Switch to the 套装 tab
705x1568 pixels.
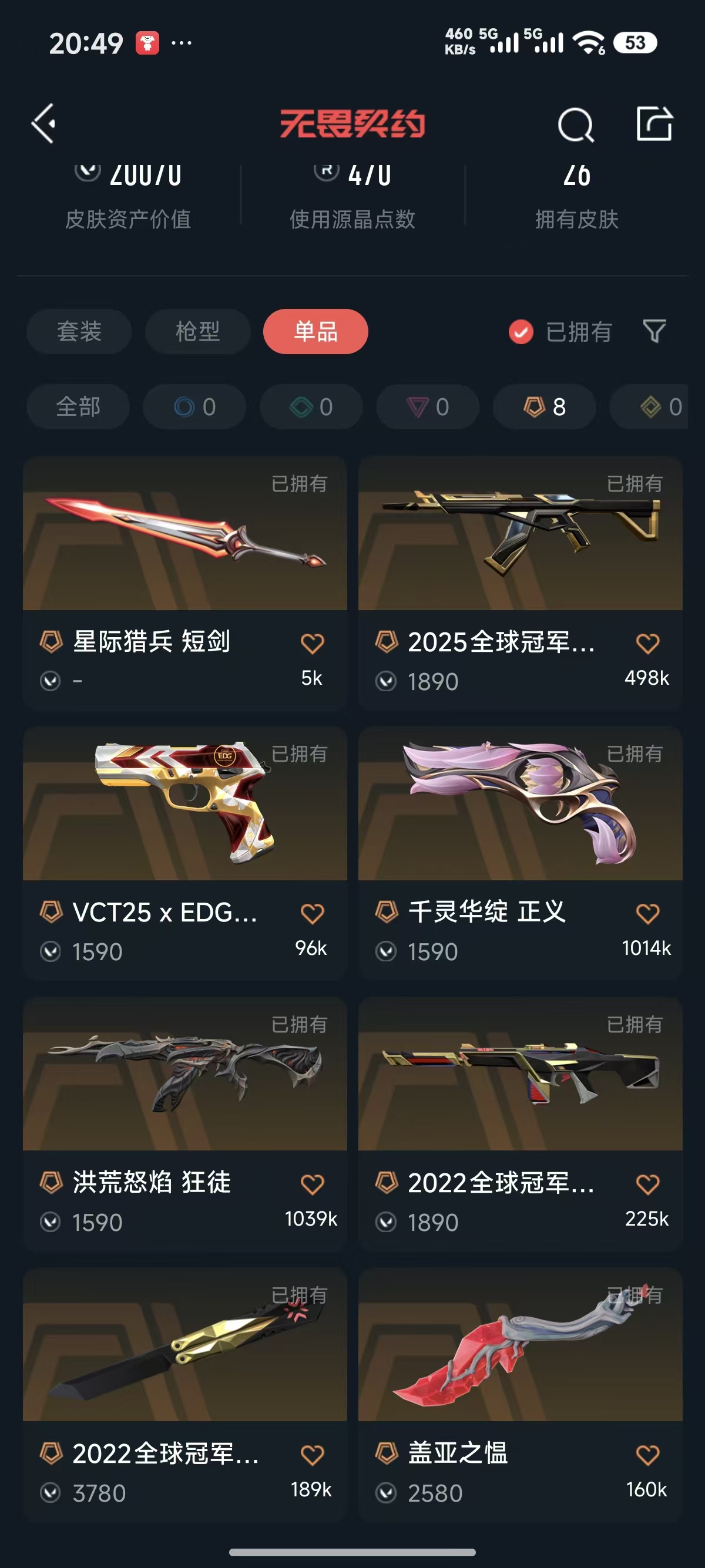[79, 331]
